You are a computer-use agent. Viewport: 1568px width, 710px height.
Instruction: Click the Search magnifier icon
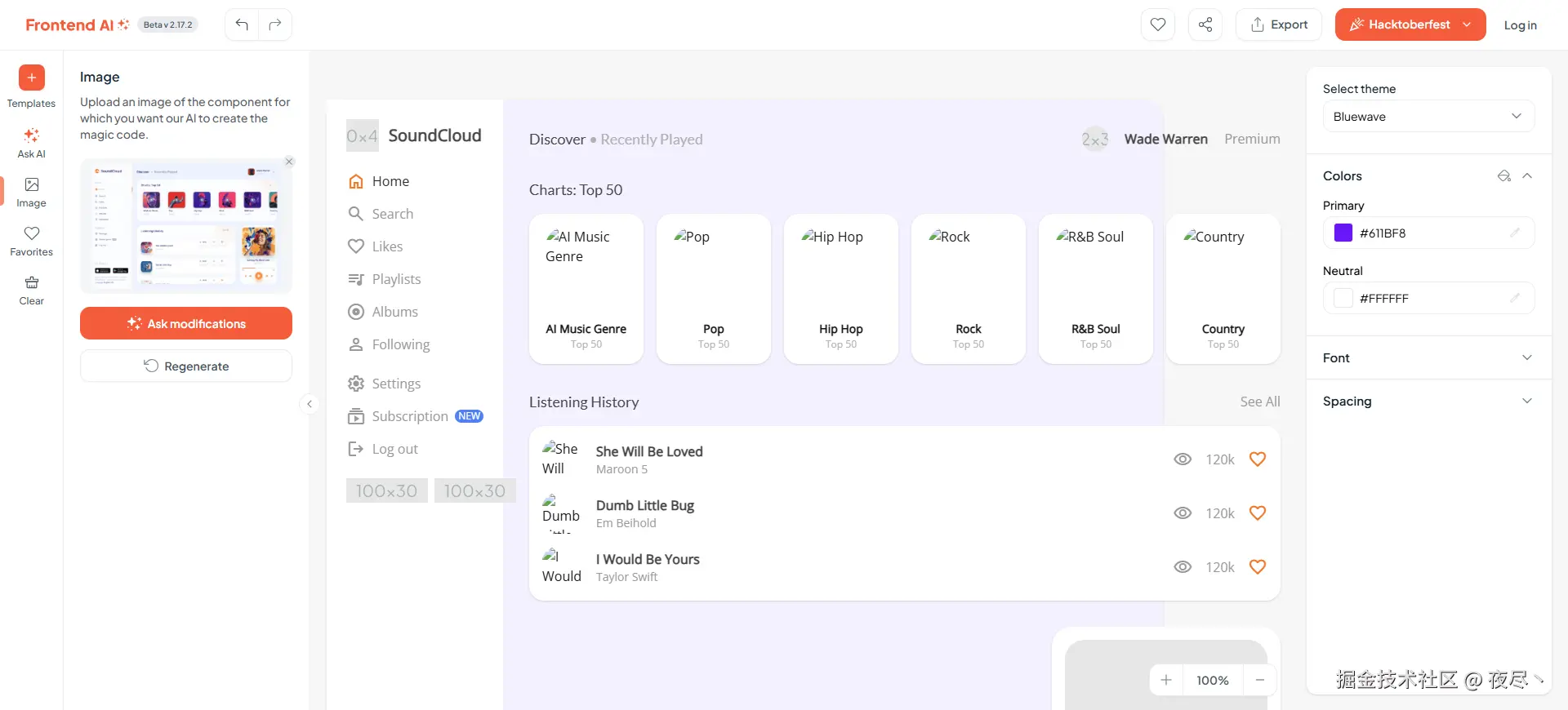356,214
